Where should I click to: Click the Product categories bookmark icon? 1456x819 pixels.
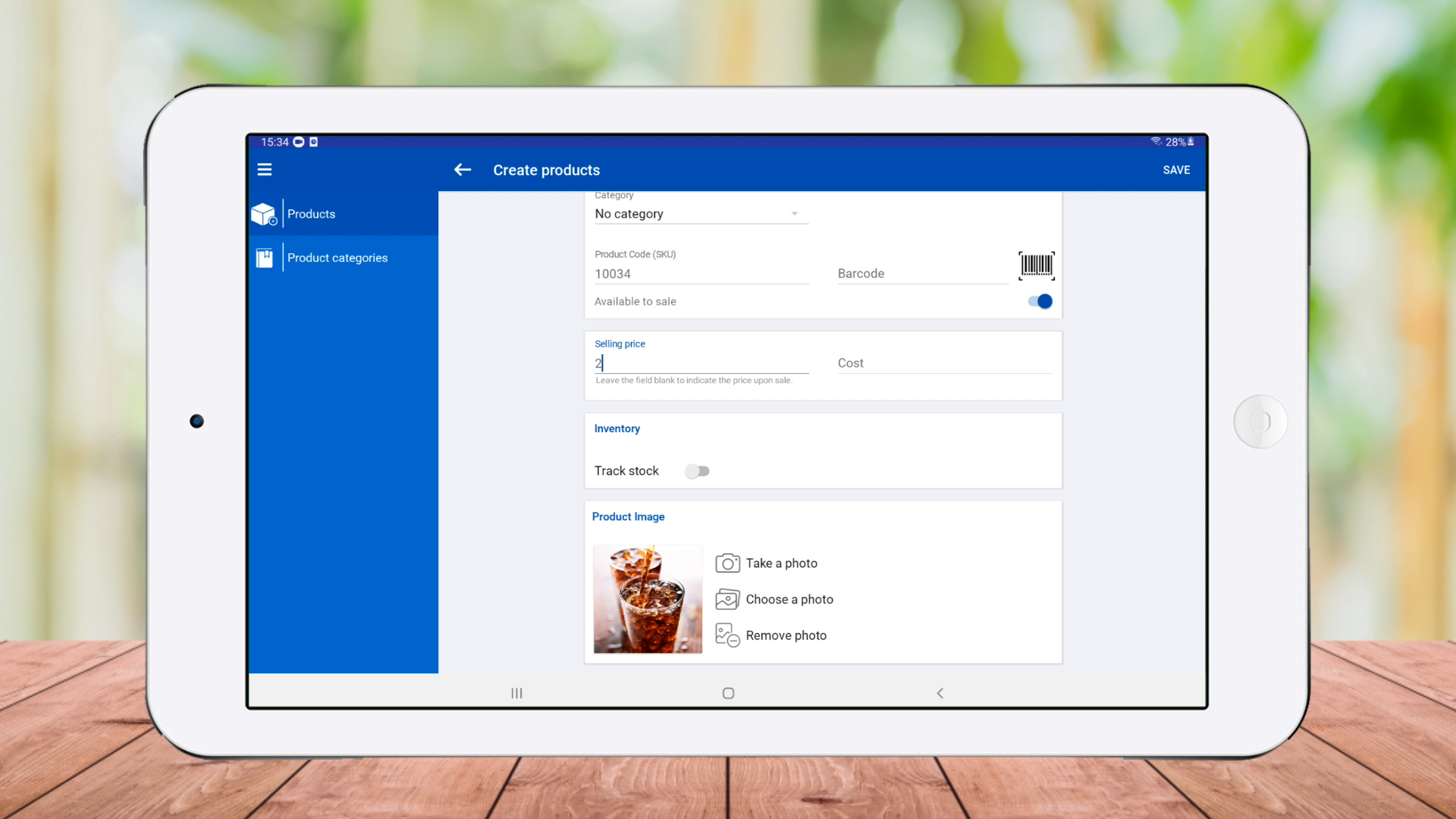pos(264,259)
